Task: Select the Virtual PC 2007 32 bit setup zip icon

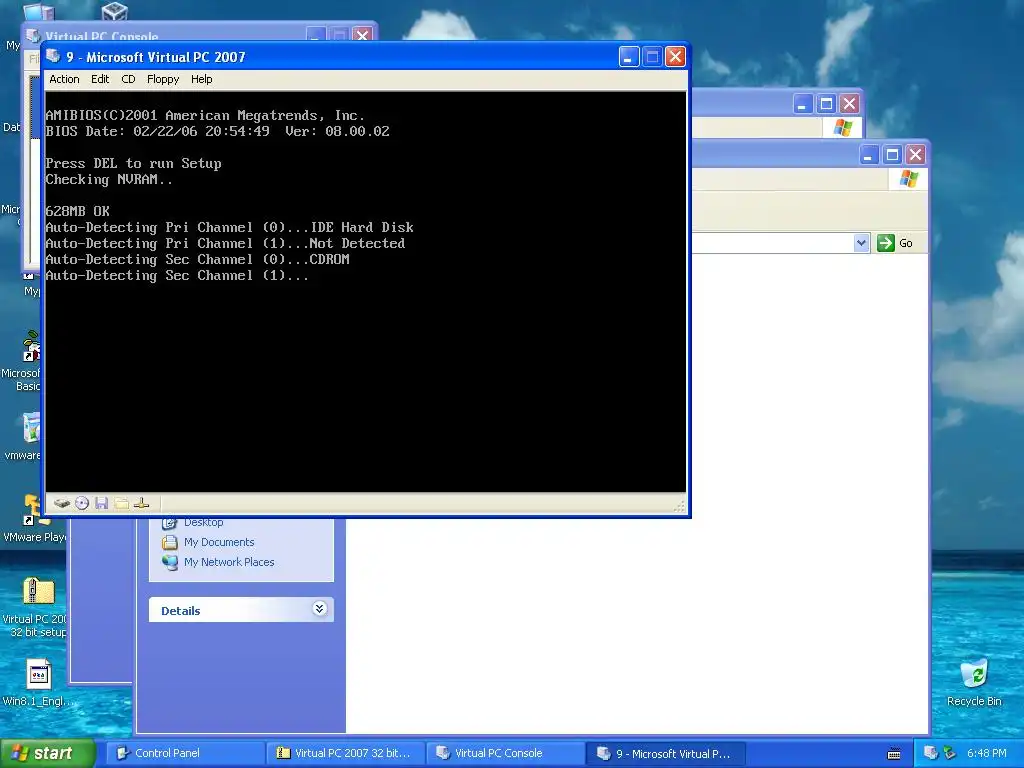Action: point(37,606)
